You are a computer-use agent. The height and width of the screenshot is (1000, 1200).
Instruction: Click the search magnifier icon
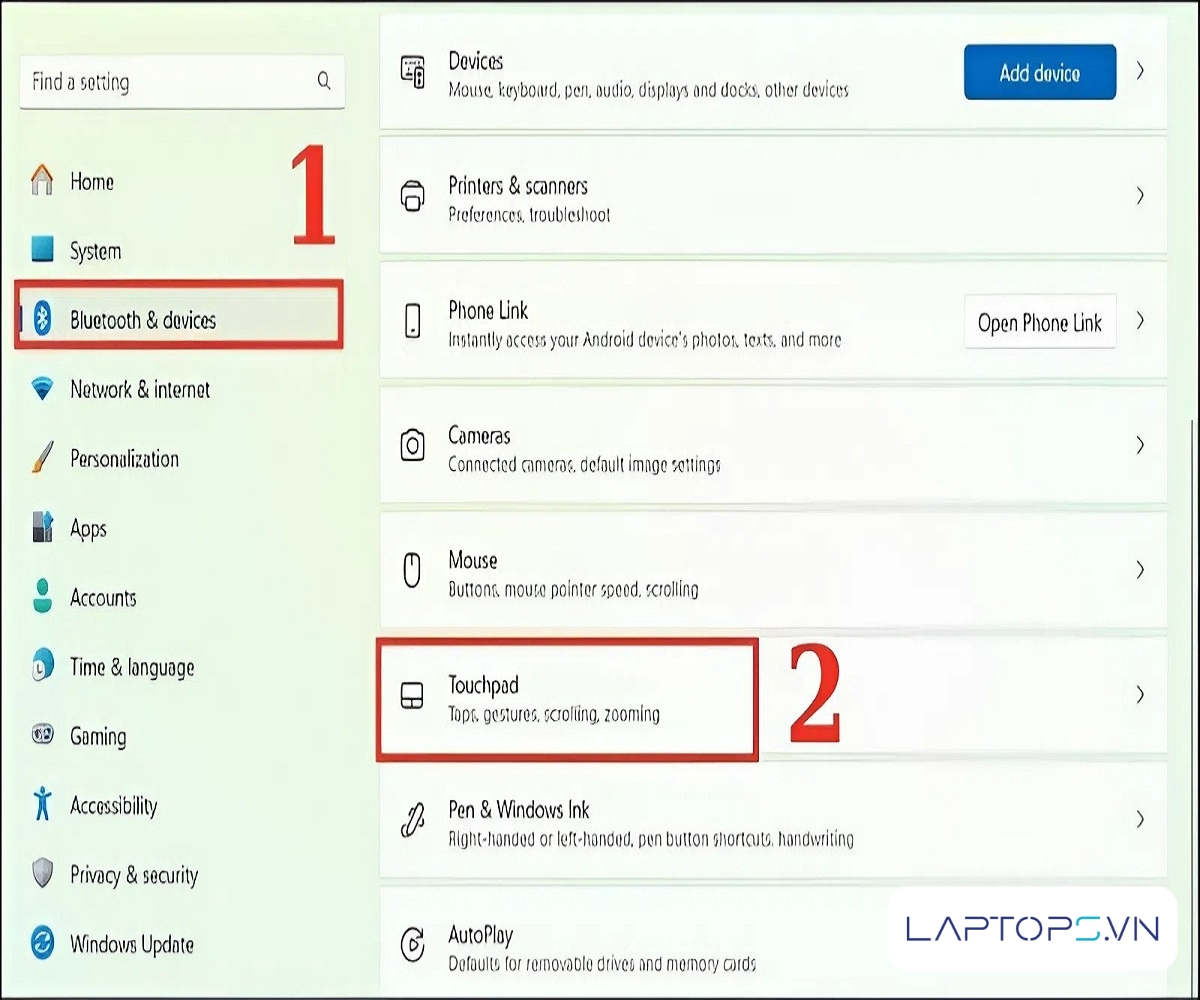pyautogui.click(x=323, y=82)
